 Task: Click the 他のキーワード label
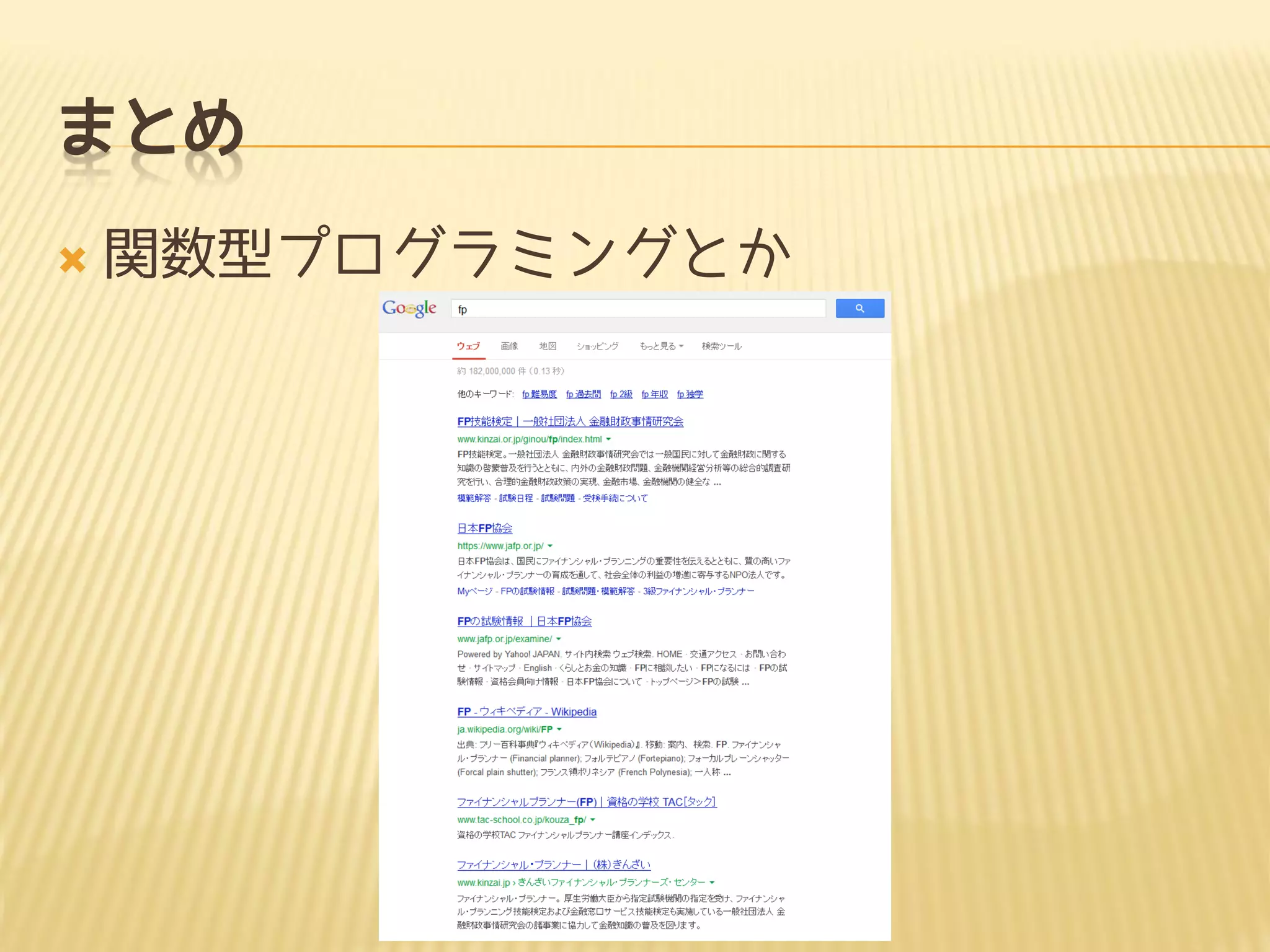pyautogui.click(x=486, y=394)
